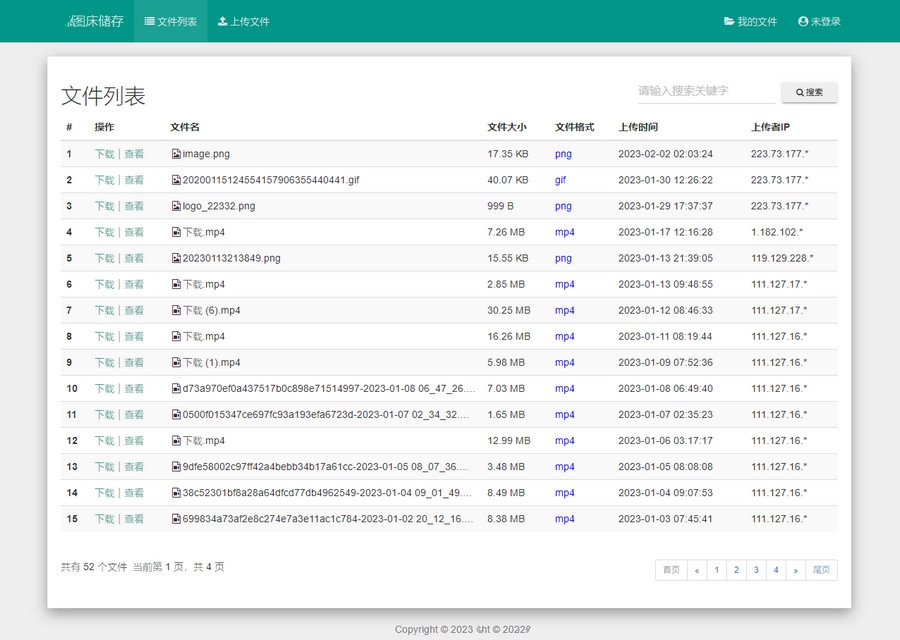The height and width of the screenshot is (640, 900).
Task: Click the file name image.png
Action: [x=206, y=154]
